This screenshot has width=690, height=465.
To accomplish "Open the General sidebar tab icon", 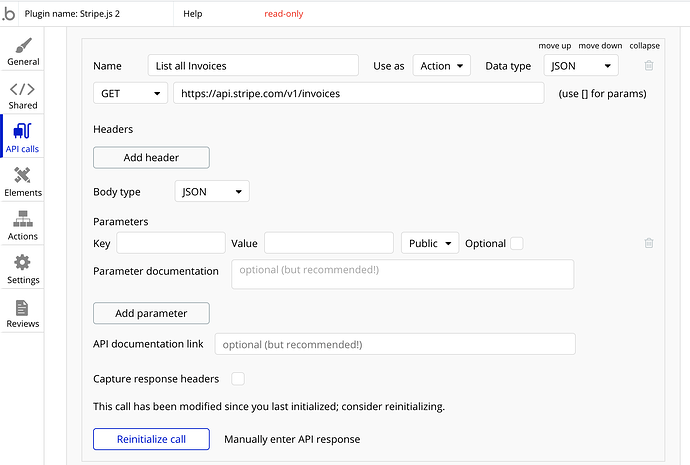I will pyautogui.click(x=23, y=46).
